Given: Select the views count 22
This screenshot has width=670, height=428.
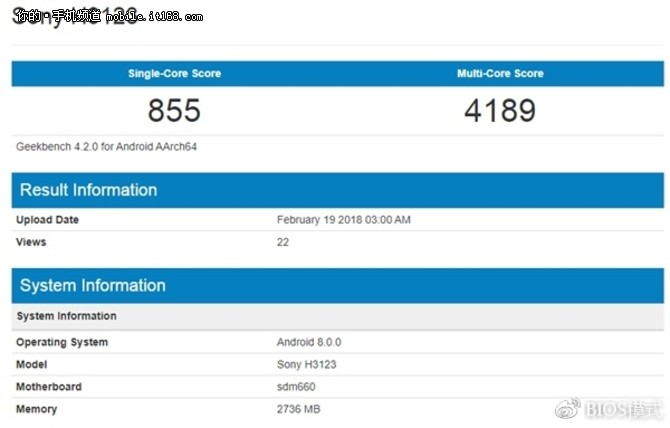Looking at the screenshot, I should (283, 242).
